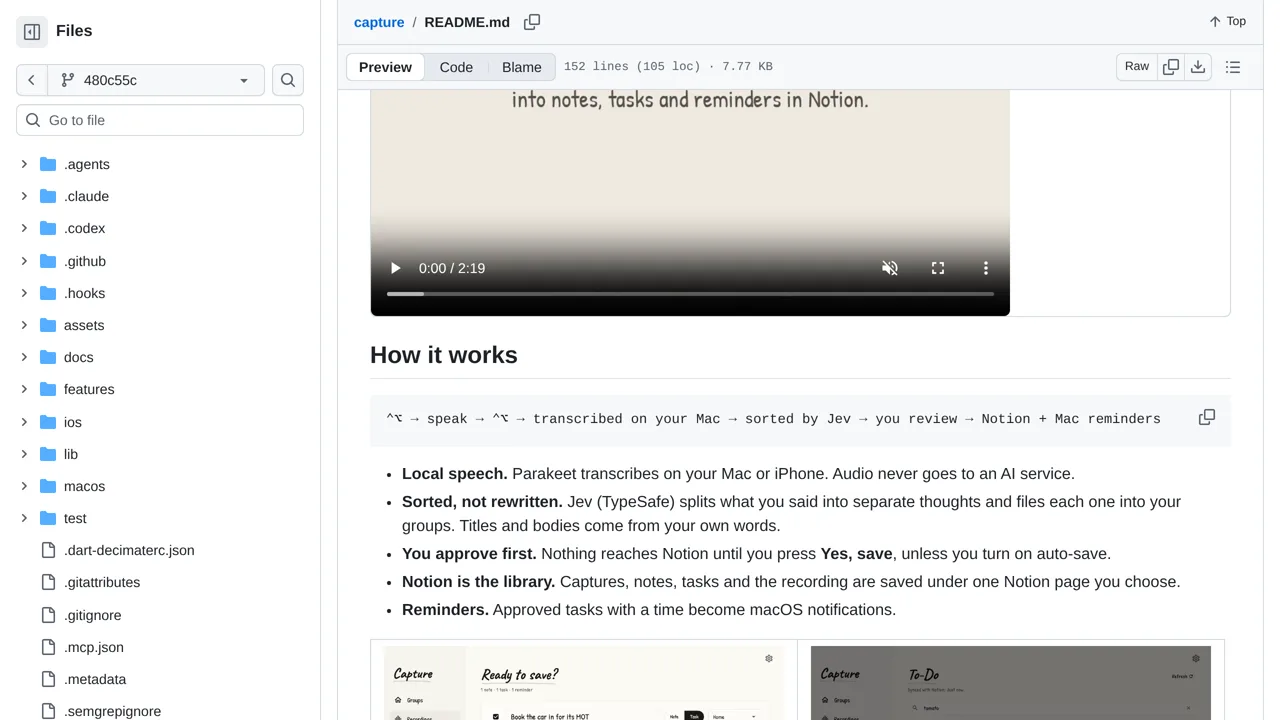
Task: Jump to Top of the page
Action: point(1227,21)
